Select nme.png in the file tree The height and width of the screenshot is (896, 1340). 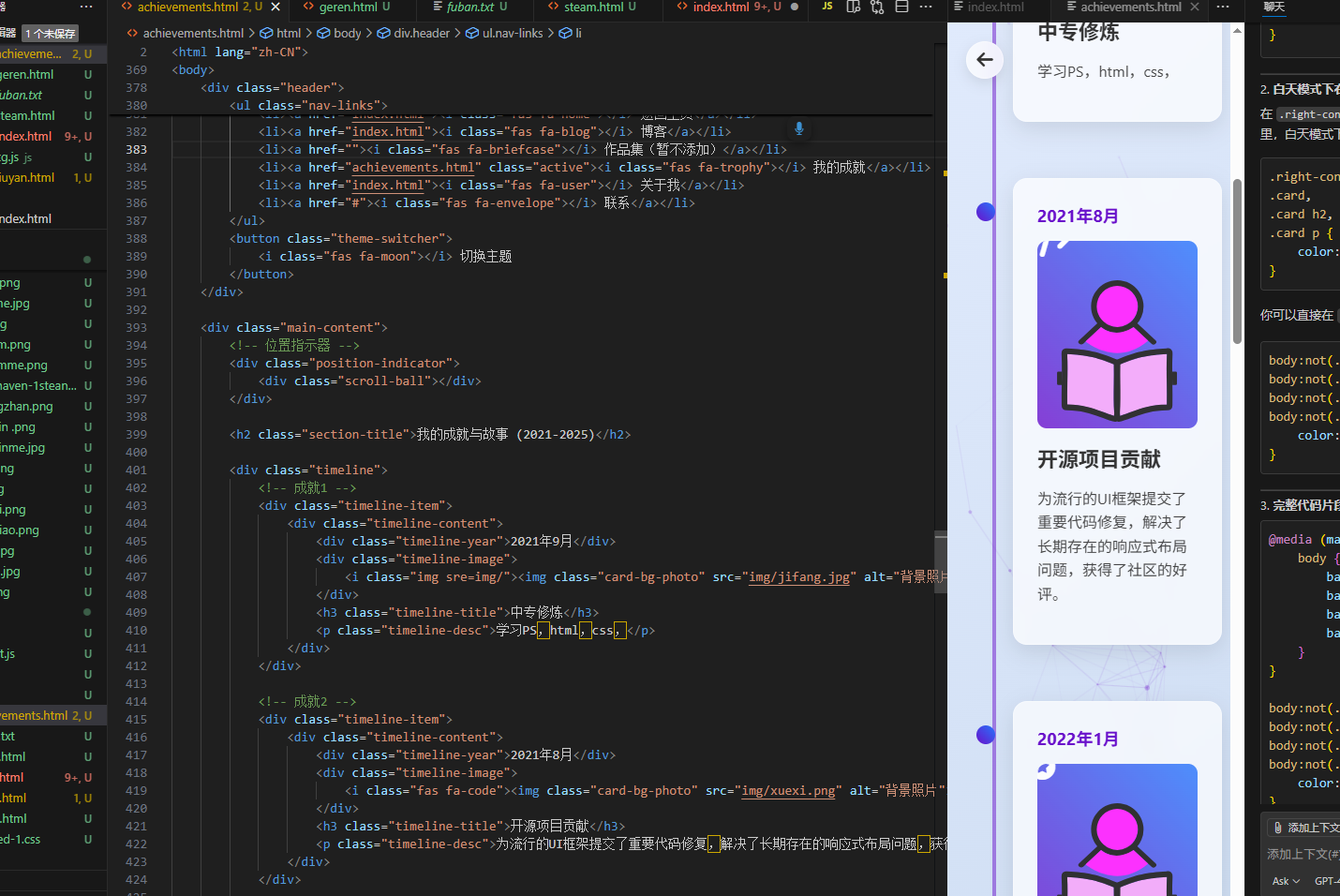click(x=53, y=365)
